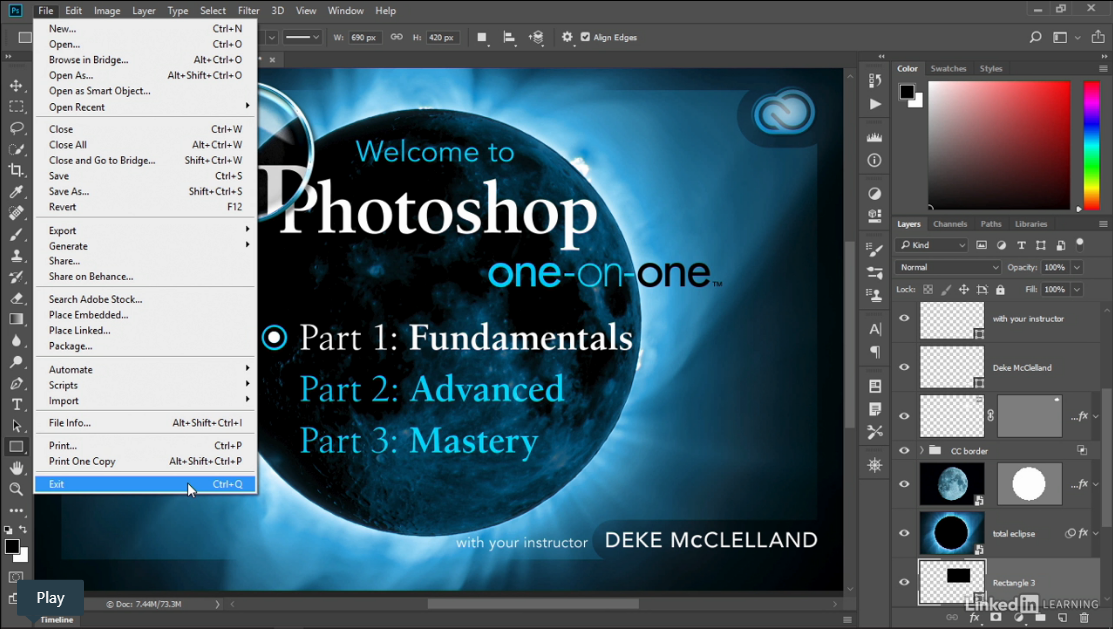Open path arrangement icon
This screenshot has width=1113, height=629.
click(x=536, y=37)
